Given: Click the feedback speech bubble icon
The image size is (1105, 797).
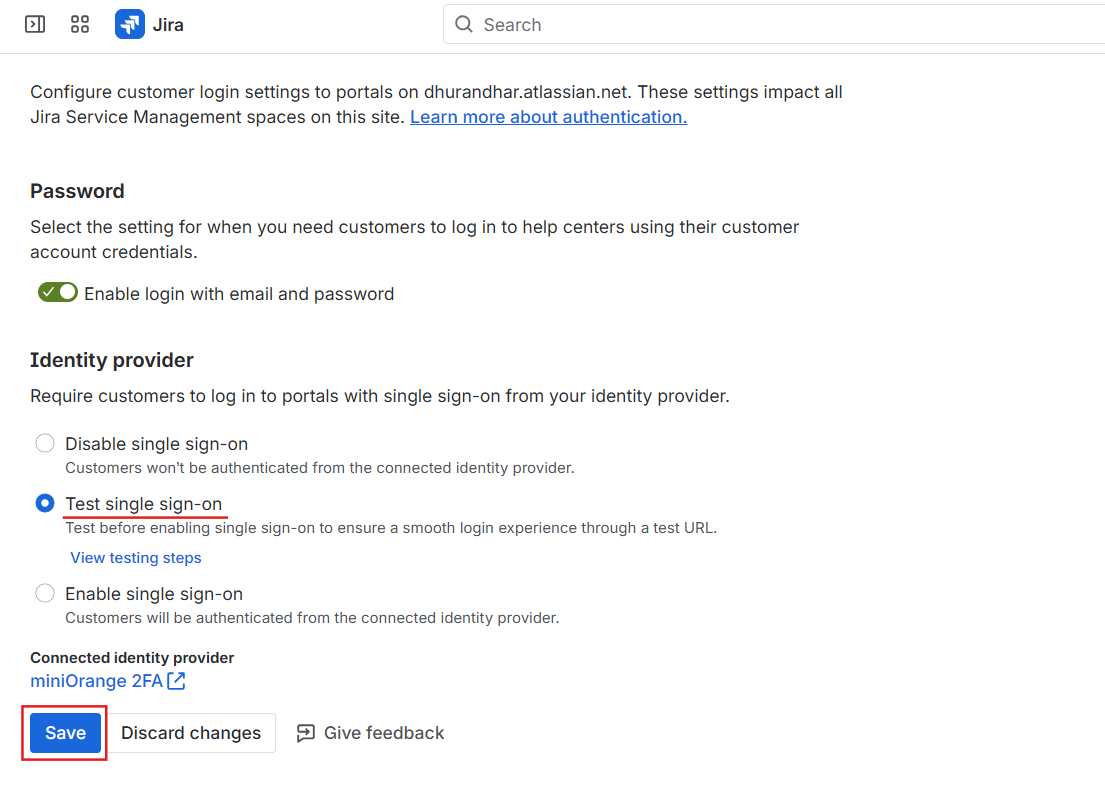Looking at the screenshot, I should tap(306, 733).
